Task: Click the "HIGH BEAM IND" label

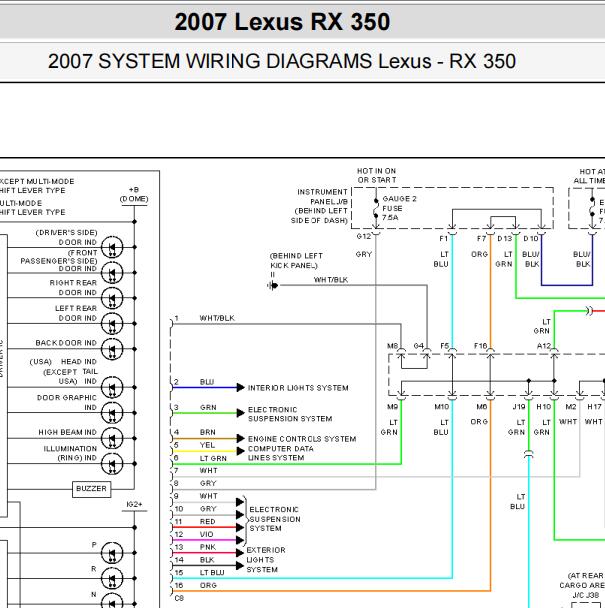Action: point(67,432)
